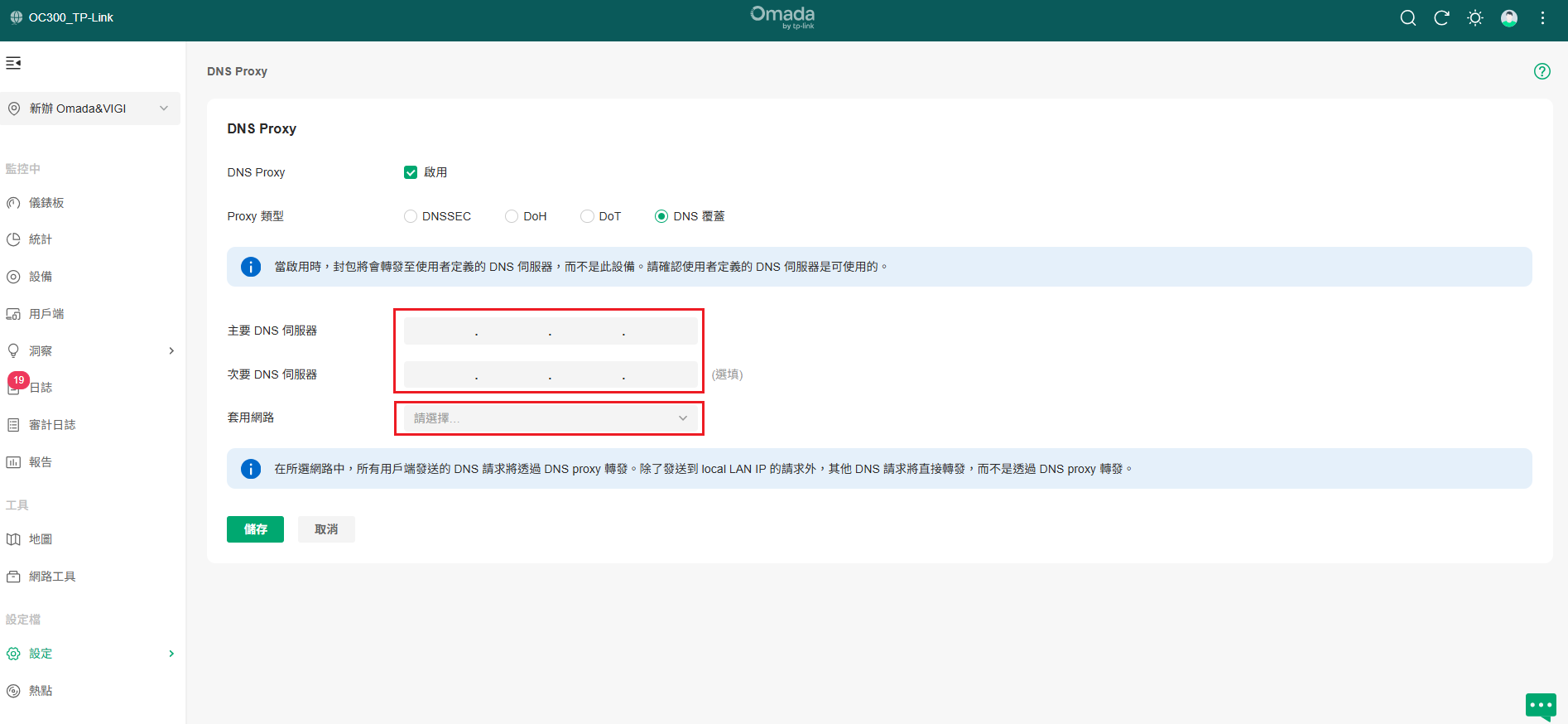Click the search icon in top bar

pos(1407,18)
